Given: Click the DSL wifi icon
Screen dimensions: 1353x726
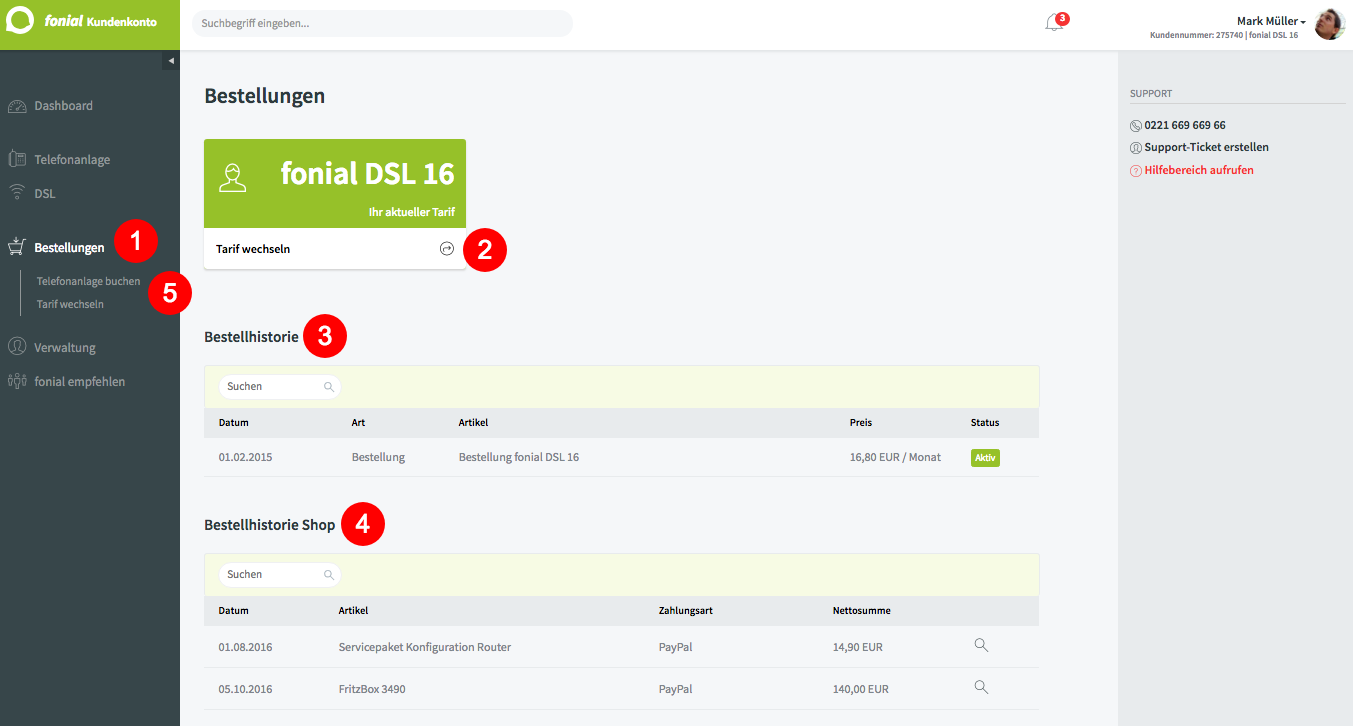Looking at the screenshot, I should (16, 193).
